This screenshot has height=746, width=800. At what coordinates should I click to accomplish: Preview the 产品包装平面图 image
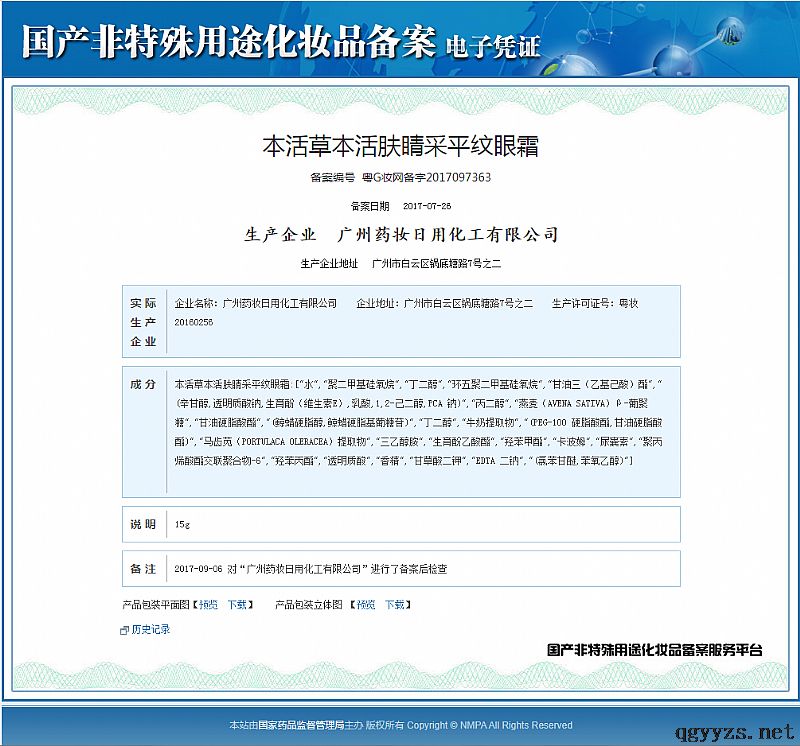point(208,605)
